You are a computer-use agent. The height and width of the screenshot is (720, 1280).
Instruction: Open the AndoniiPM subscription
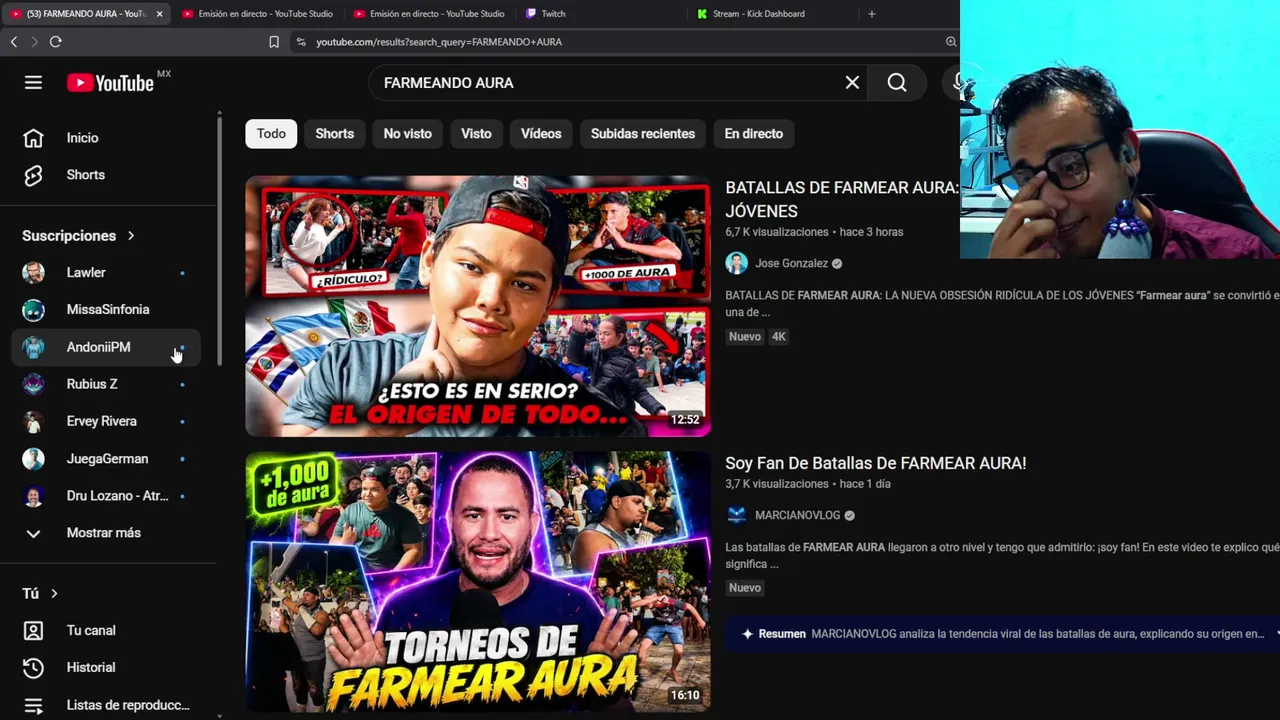tap(106, 347)
